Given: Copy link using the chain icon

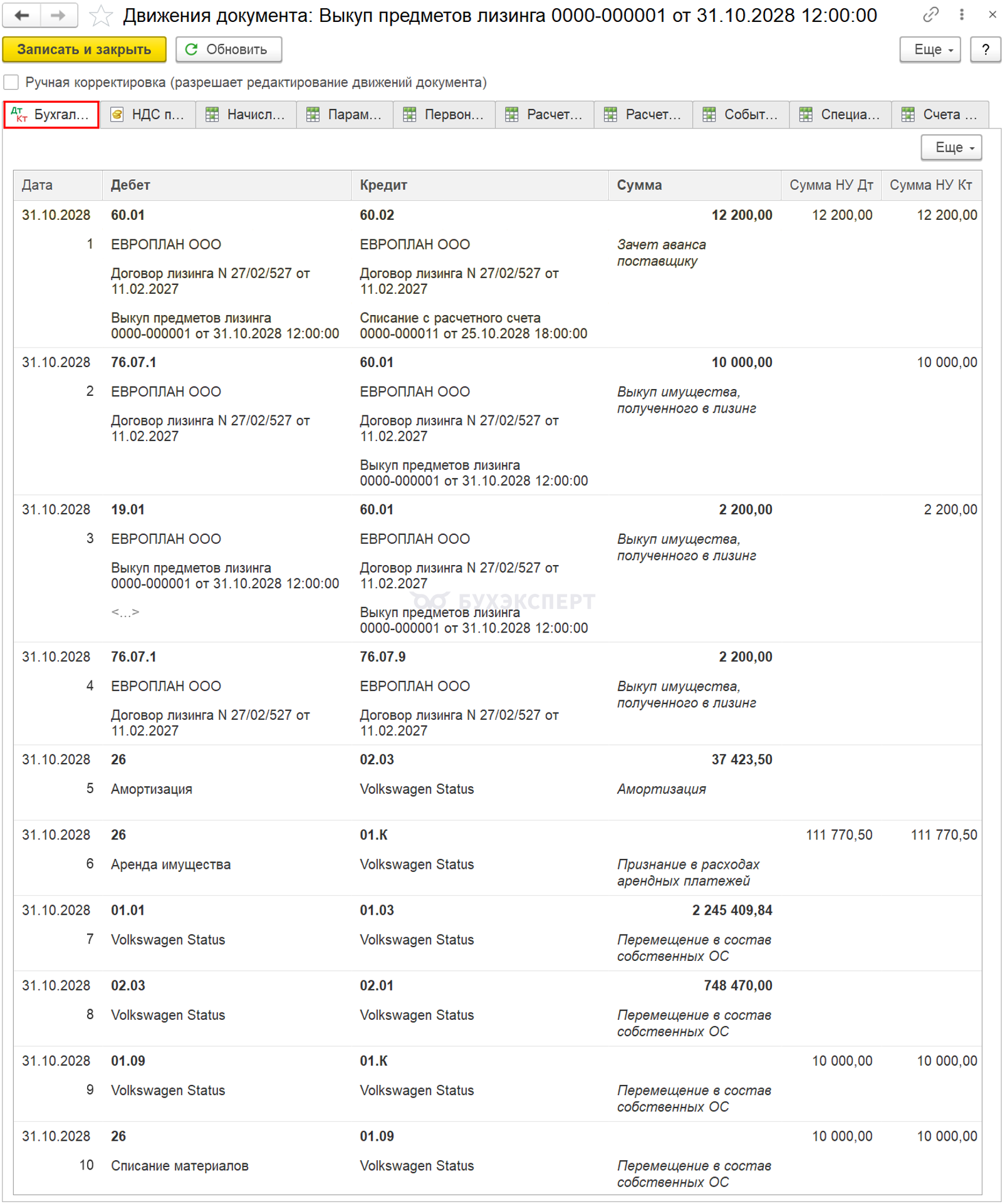Looking at the screenshot, I should [930, 14].
